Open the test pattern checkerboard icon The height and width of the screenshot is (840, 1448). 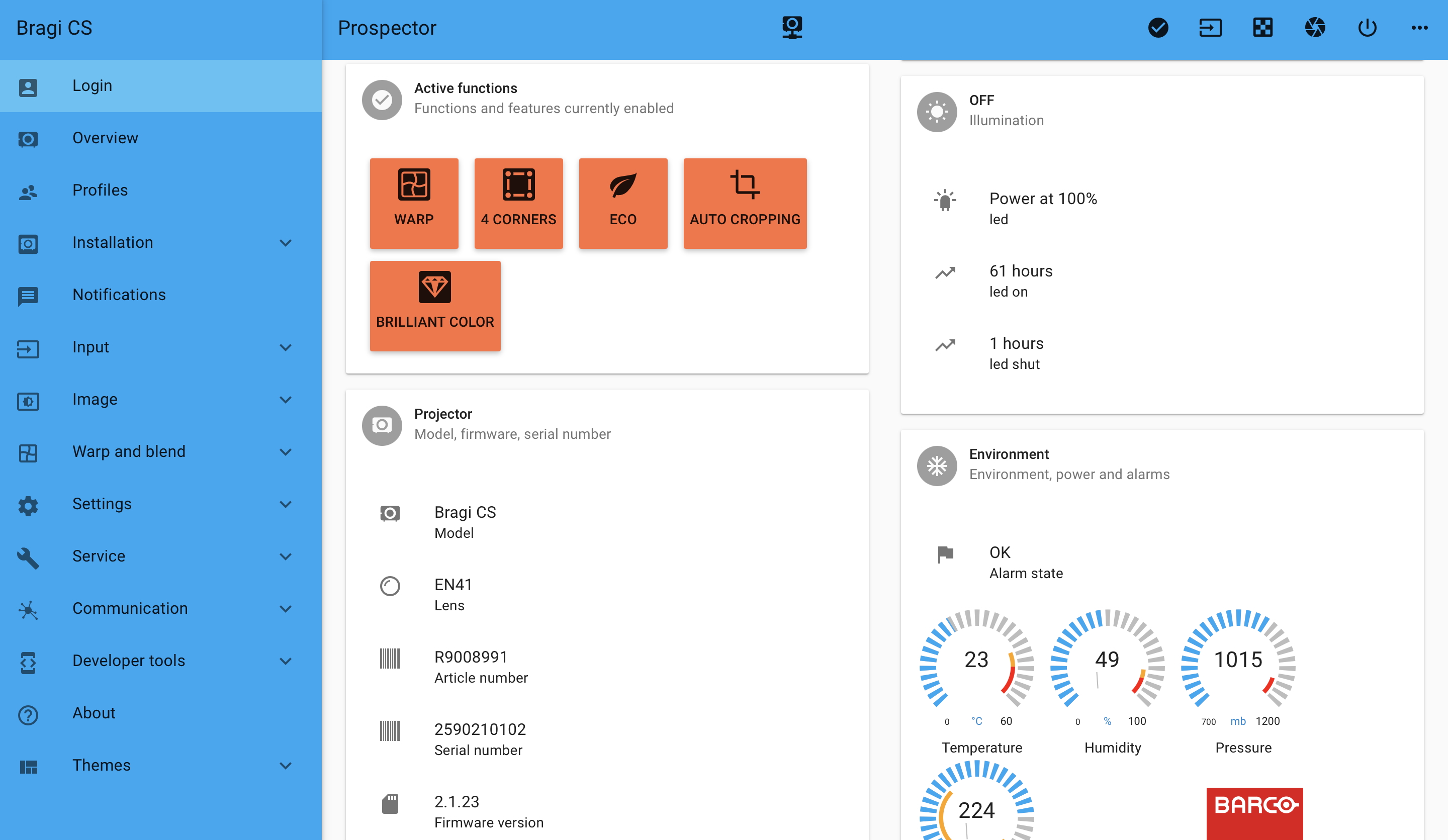point(1262,28)
